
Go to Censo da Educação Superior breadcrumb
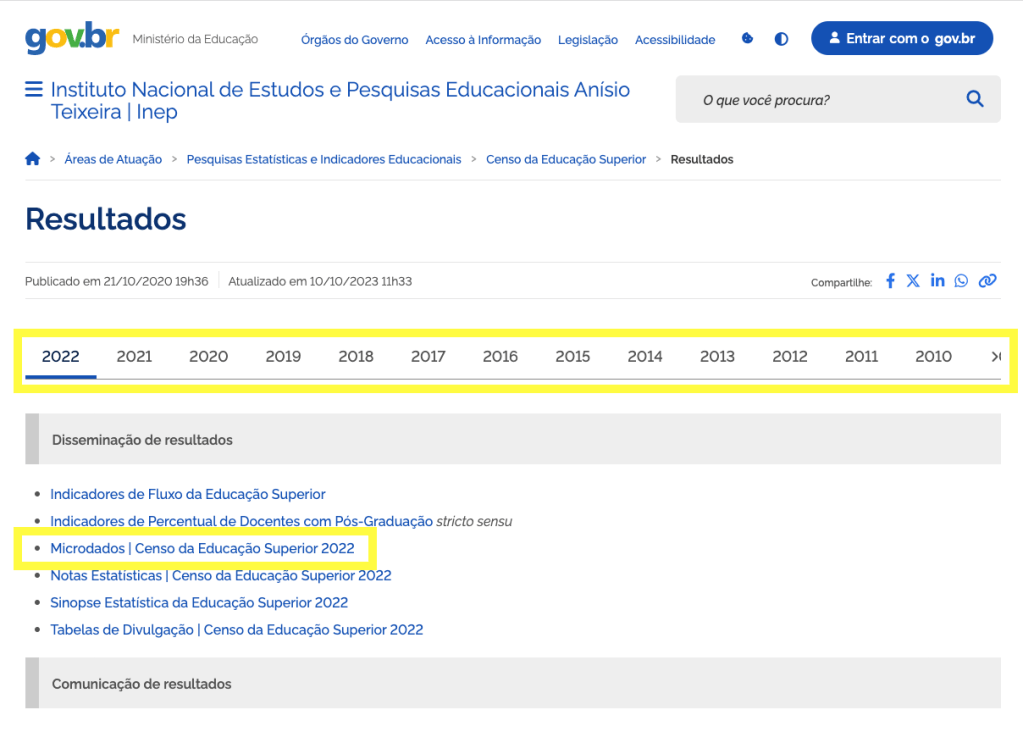click(566, 159)
